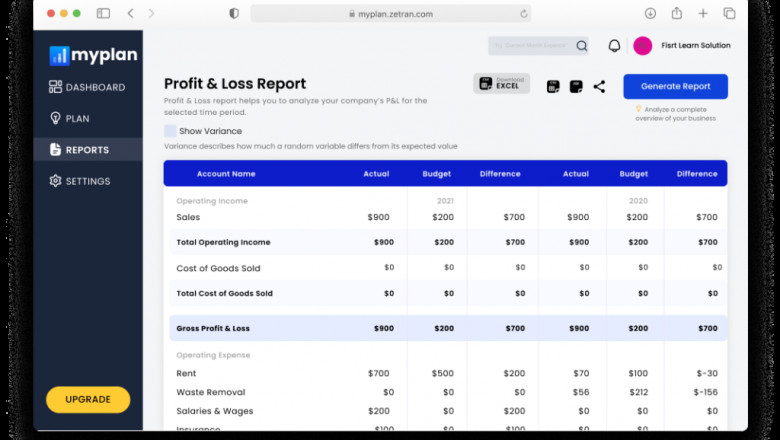The width and height of the screenshot is (780, 440).
Task: Share the Profit & Loss report
Action: [599, 87]
